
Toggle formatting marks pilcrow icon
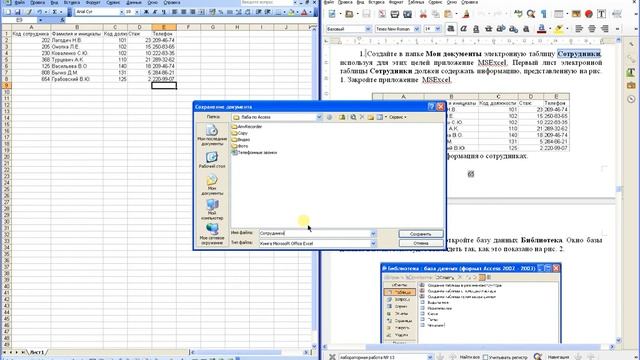[x=543, y=14]
